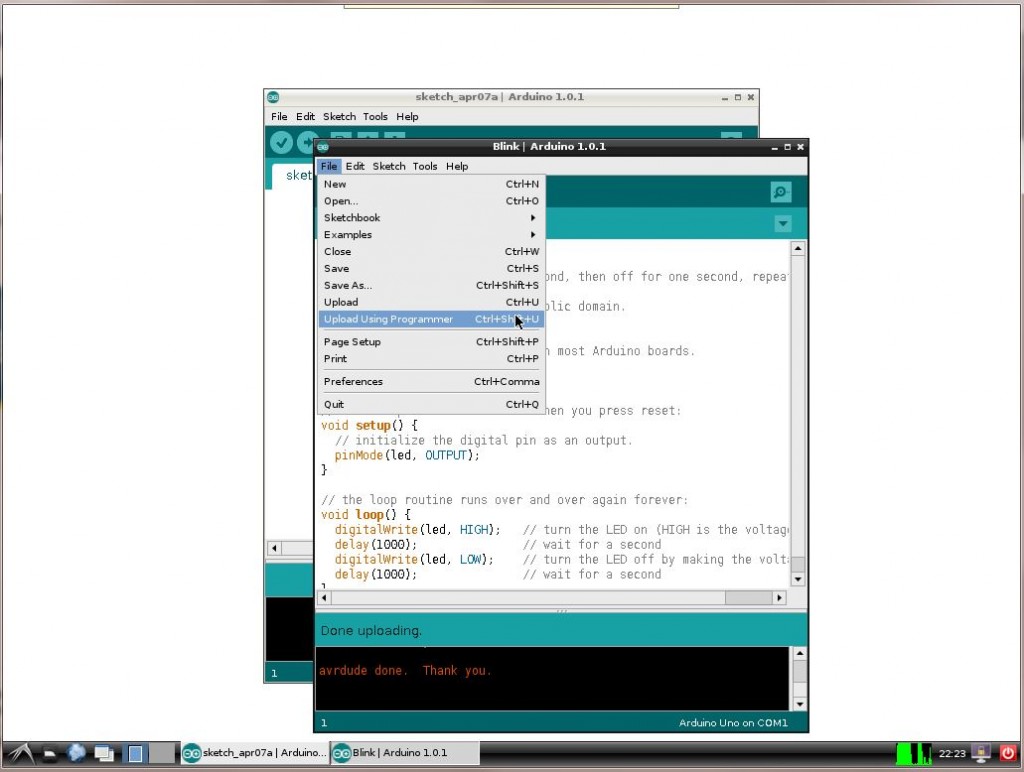Screen dimensions: 1024x772
Task: Choose Save As... from the File menu
Action: tap(430, 285)
